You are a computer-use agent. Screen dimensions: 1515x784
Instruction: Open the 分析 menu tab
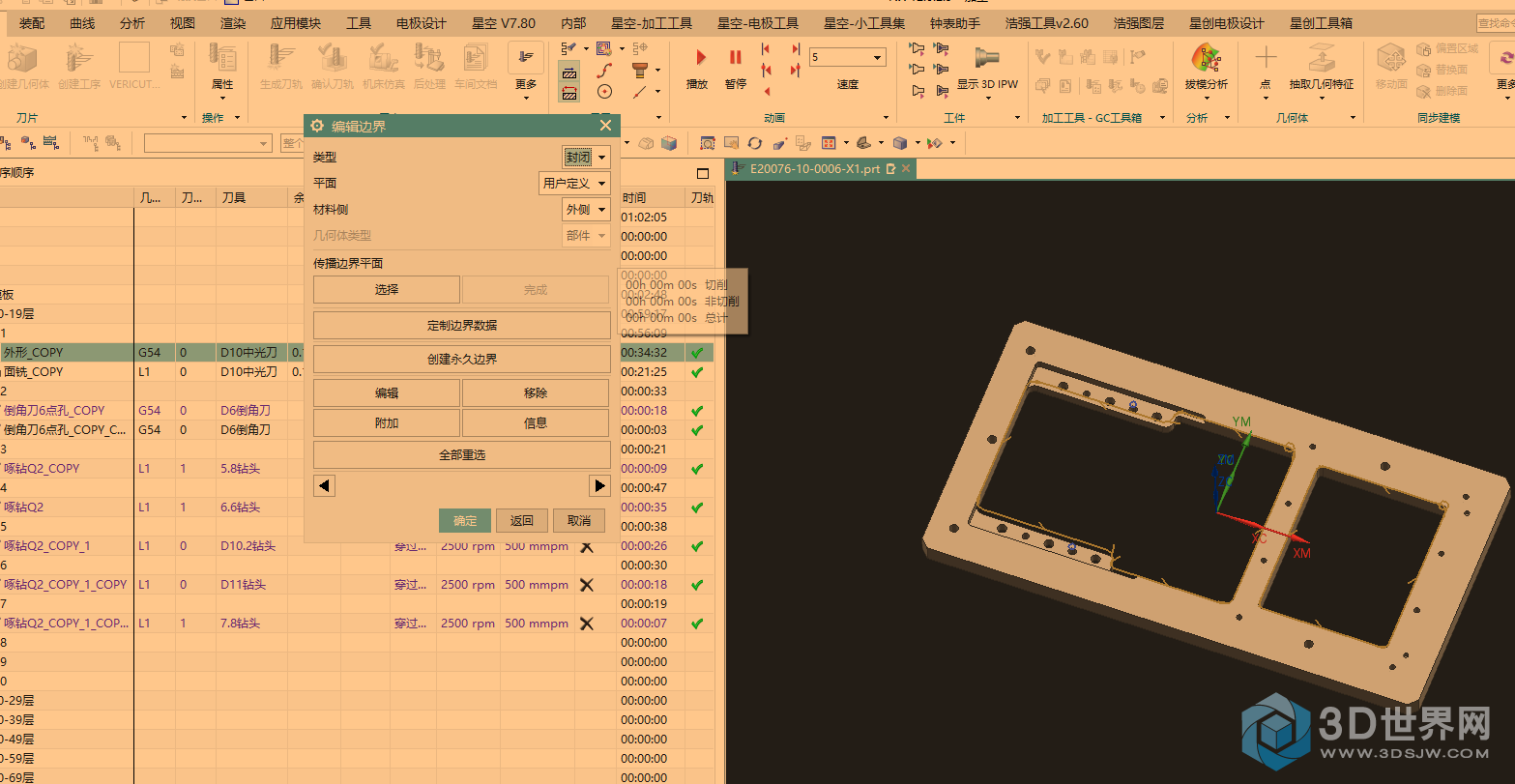point(132,22)
